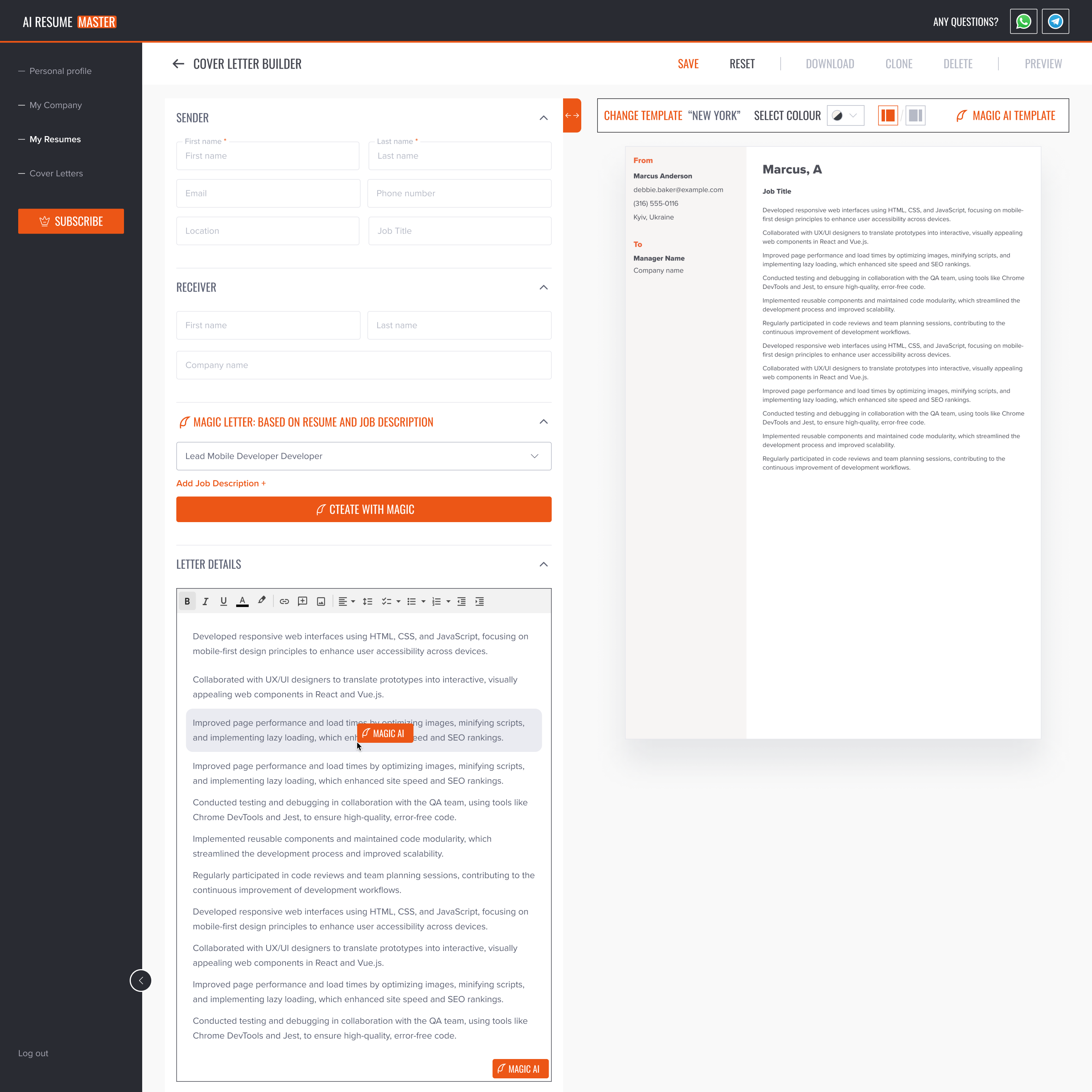
Task: Increase the paragraph indent
Action: (x=479, y=601)
